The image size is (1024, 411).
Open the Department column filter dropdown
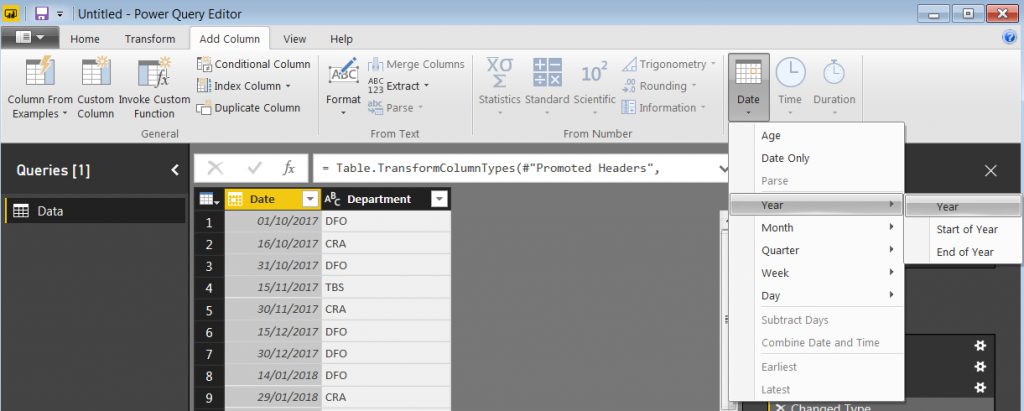point(438,199)
